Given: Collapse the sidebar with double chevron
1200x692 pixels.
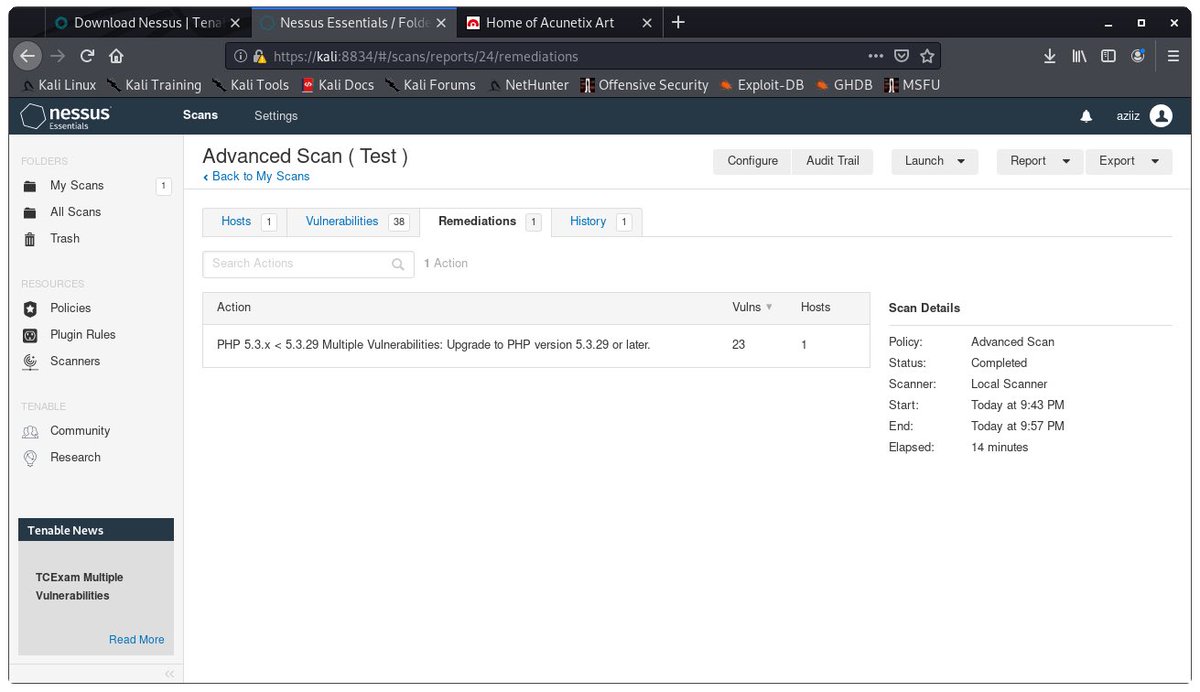Looking at the screenshot, I should [169, 673].
